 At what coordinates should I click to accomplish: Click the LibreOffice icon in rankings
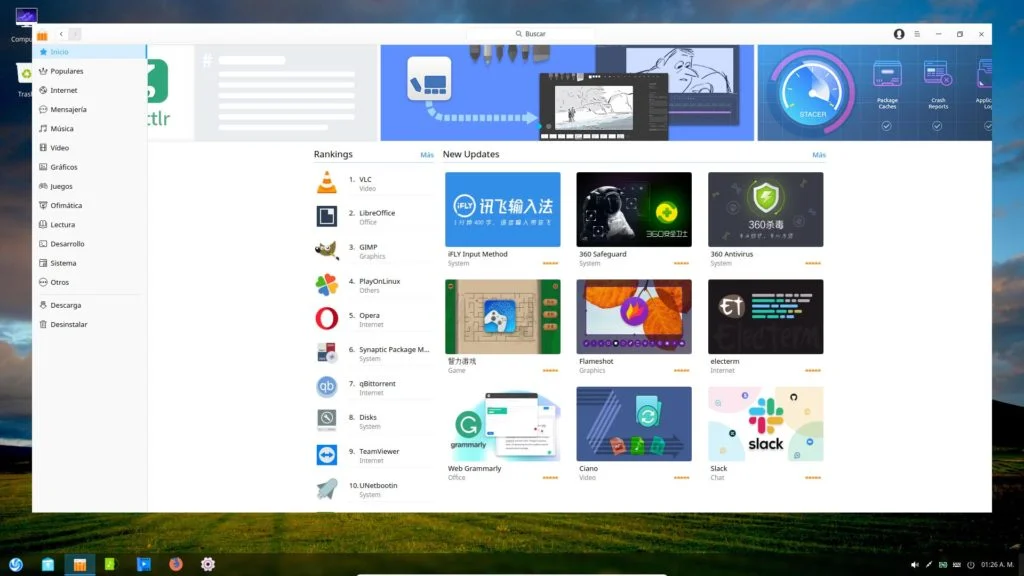[327, 216]
